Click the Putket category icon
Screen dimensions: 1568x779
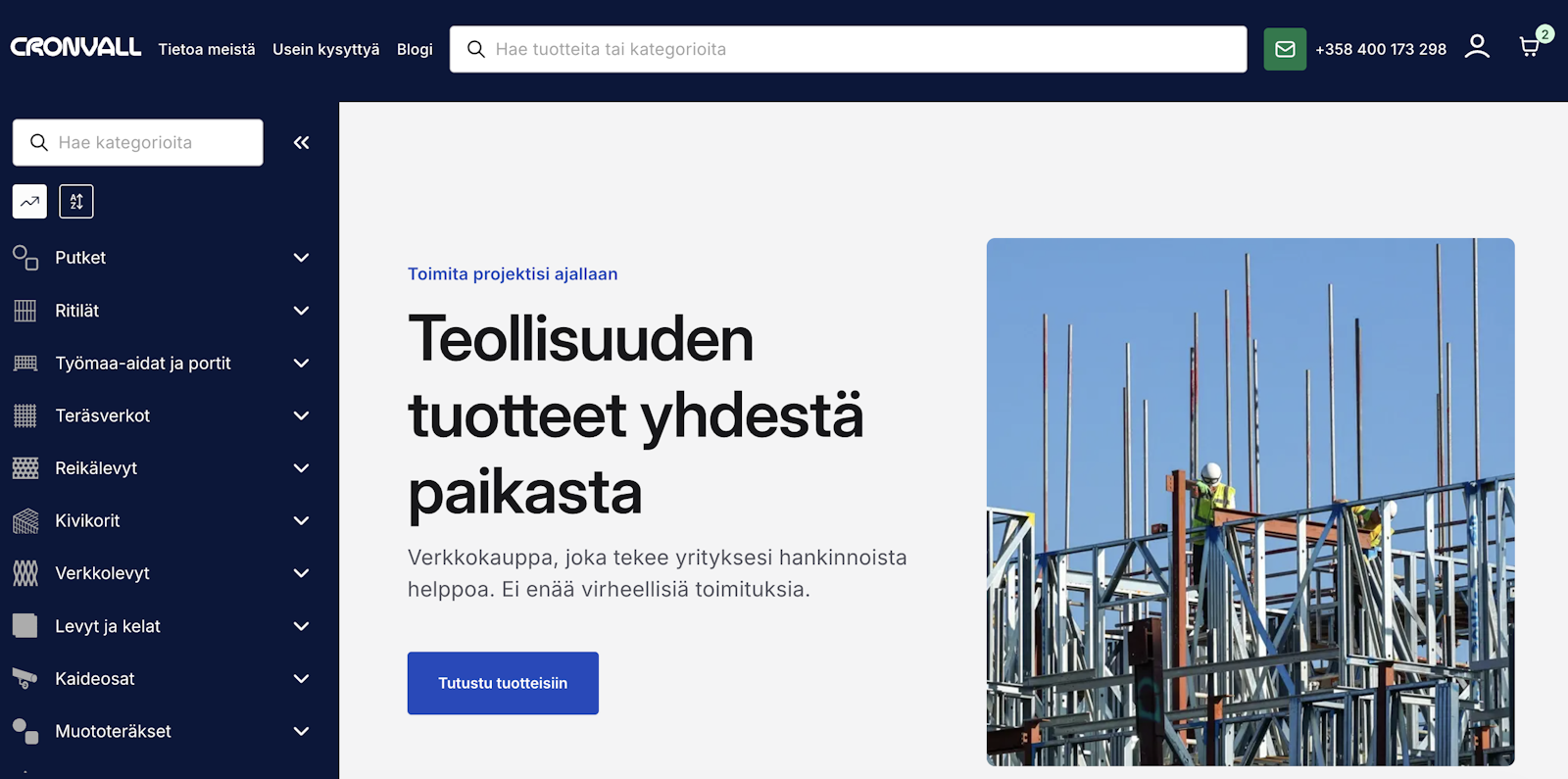pos(25,258)
